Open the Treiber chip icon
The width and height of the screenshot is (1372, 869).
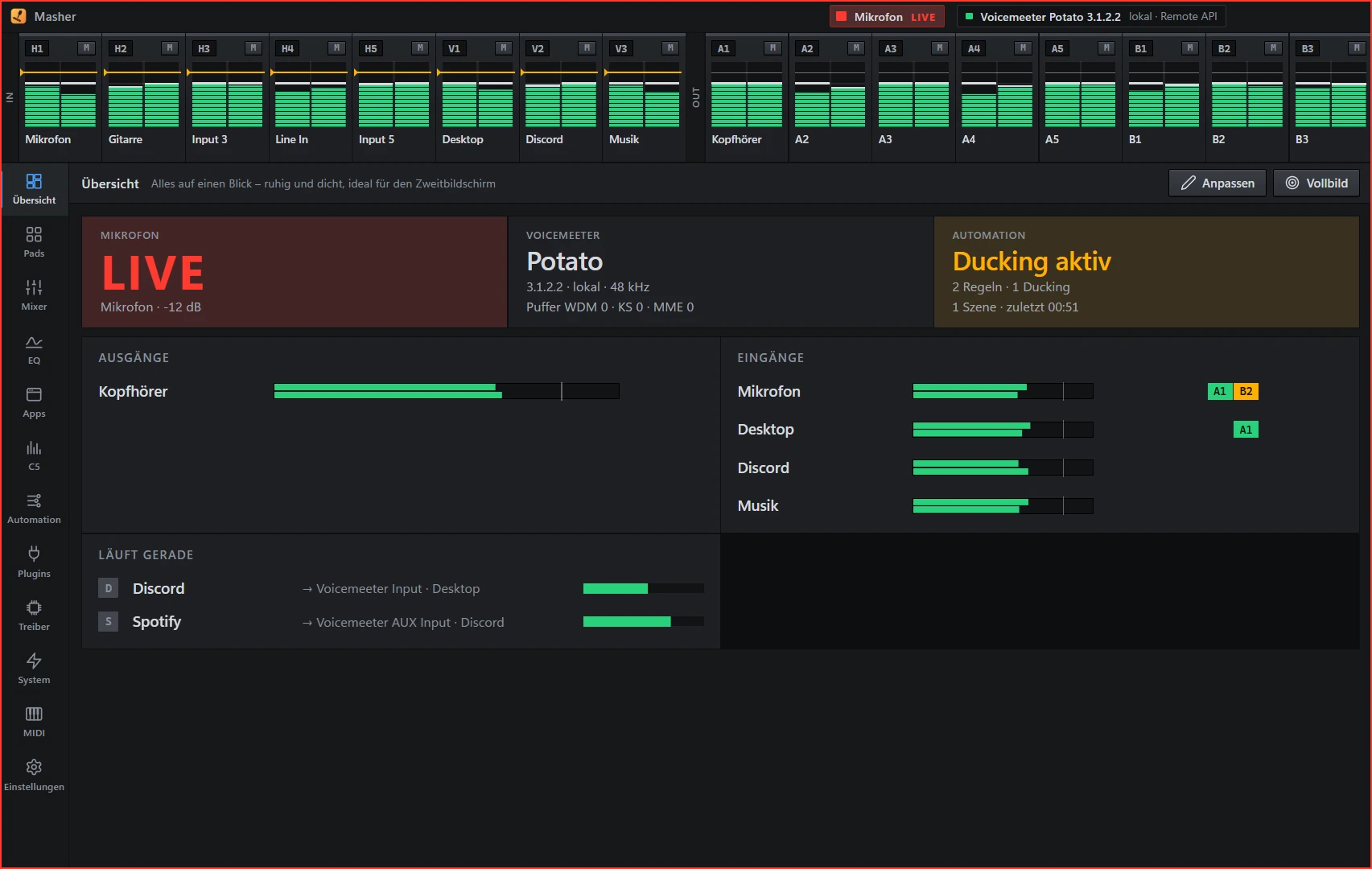34,607
